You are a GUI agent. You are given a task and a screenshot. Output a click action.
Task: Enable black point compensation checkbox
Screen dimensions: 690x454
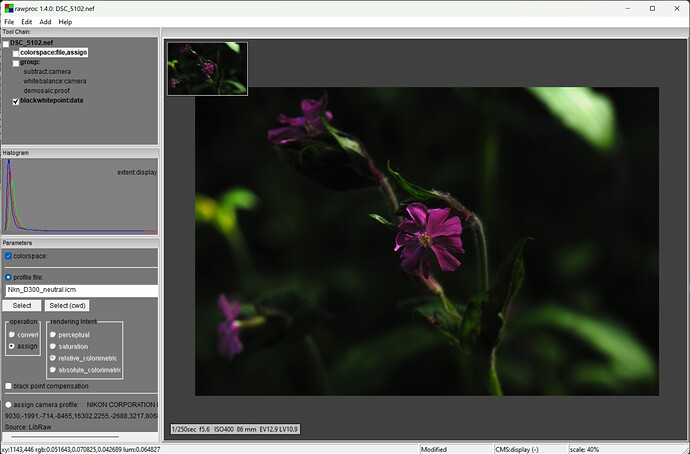(x=8, y=386)
